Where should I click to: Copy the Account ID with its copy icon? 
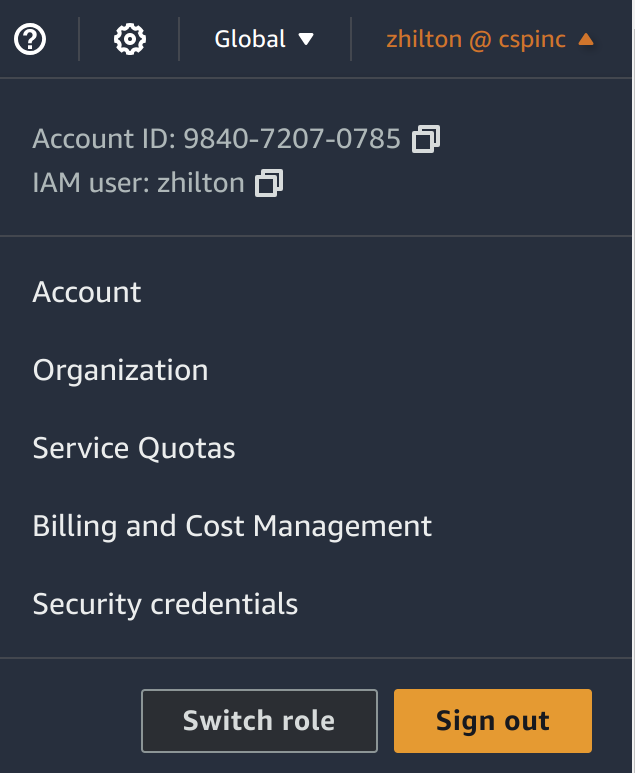click(x=426, y=139)
